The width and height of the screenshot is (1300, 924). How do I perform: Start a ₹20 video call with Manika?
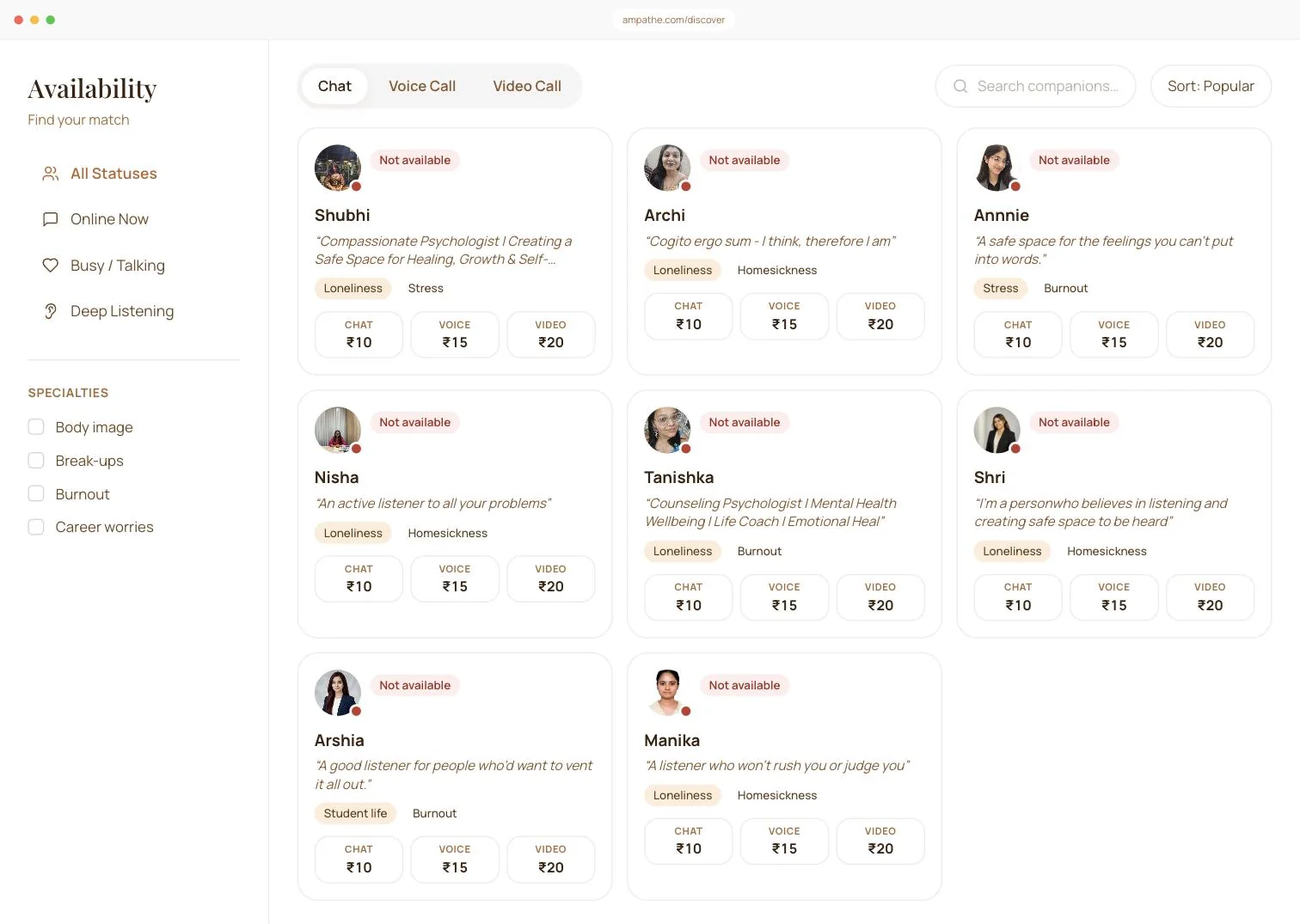coord(880,841)
